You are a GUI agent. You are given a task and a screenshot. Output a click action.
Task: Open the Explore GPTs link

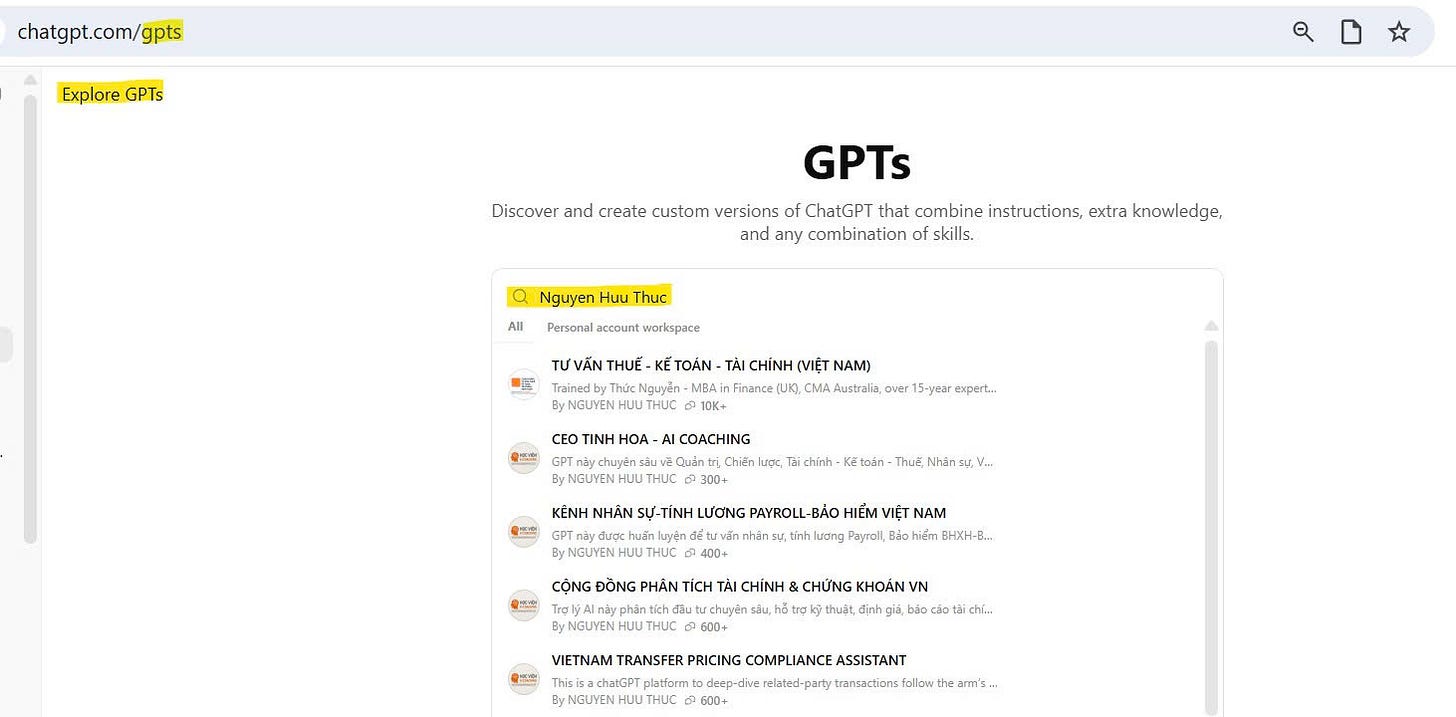tap(112, 94)
